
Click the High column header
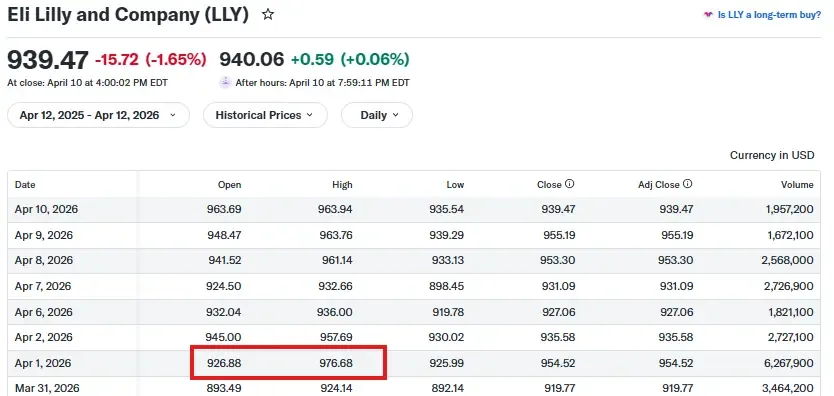point(342,185)
